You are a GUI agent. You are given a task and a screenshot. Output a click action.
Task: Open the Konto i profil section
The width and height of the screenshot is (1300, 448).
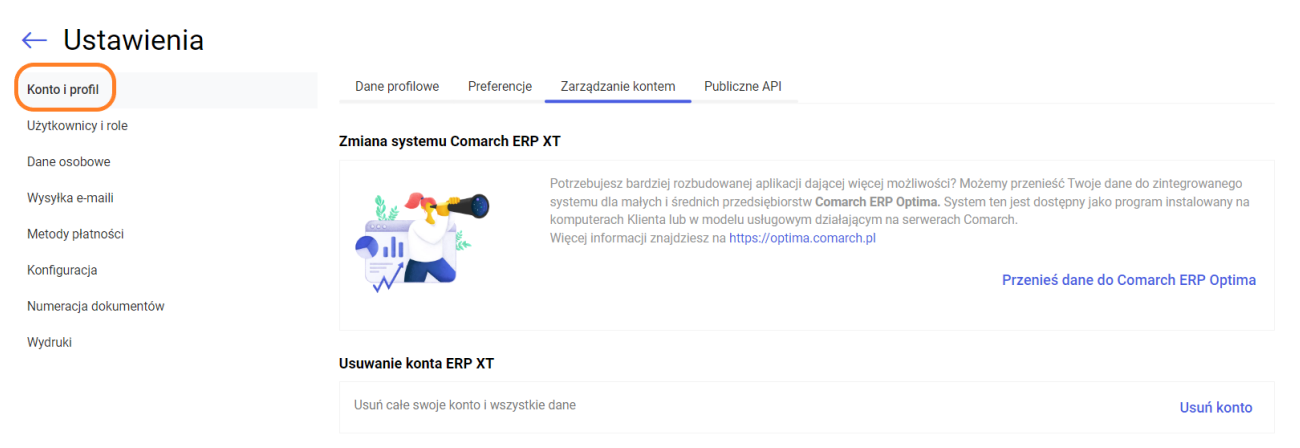pos(63,90)
